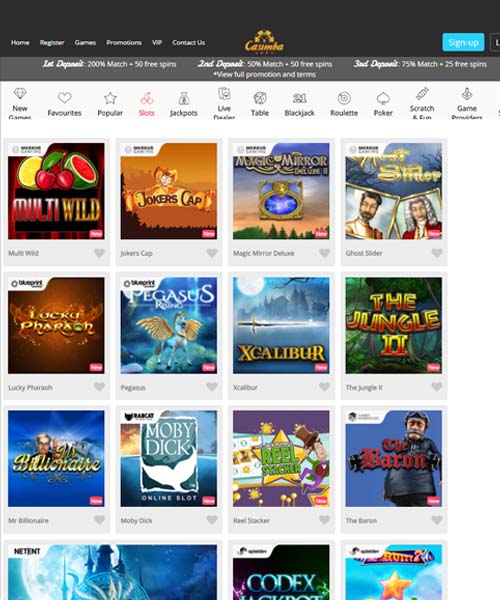This screenshot has height=600, width=500.
Task: Click the Moby Dick game title text
Action: (136, 520)
